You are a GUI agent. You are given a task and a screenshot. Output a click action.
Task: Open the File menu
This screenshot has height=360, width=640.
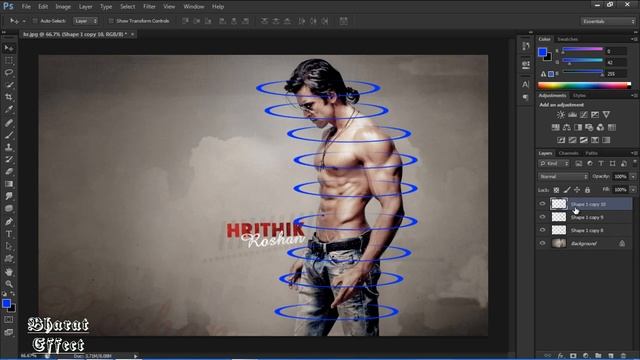tap(26, 7)
